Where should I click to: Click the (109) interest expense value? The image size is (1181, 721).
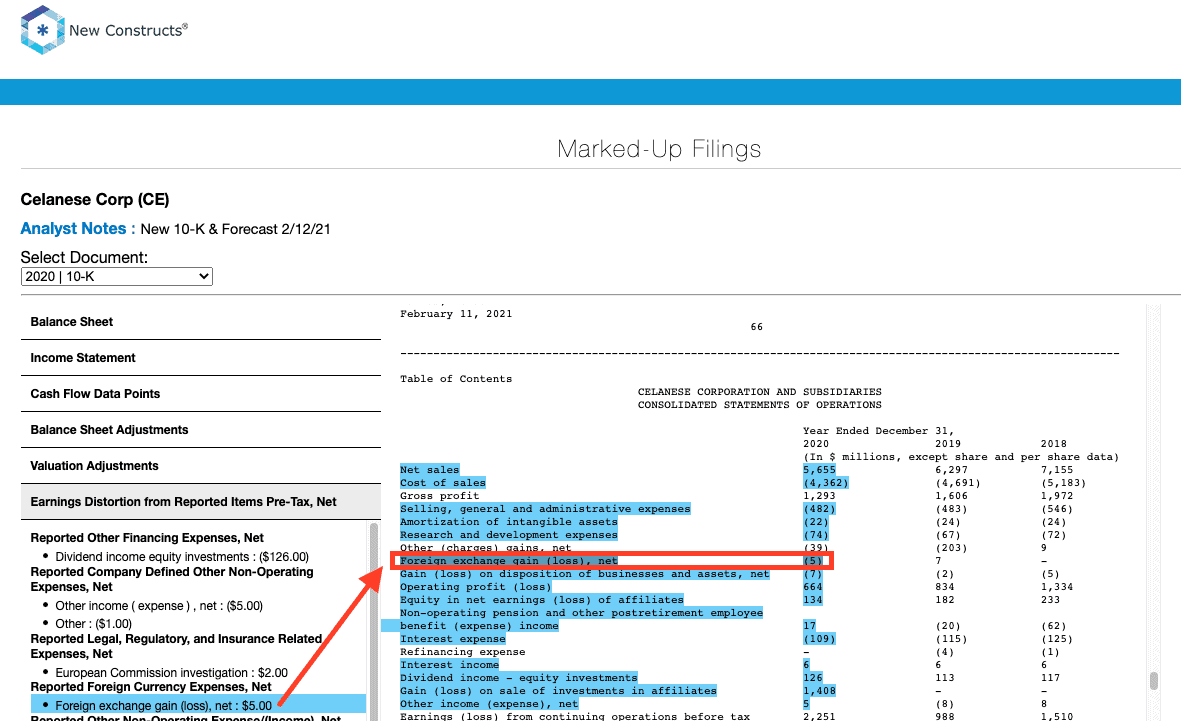[x=819, y=639]
